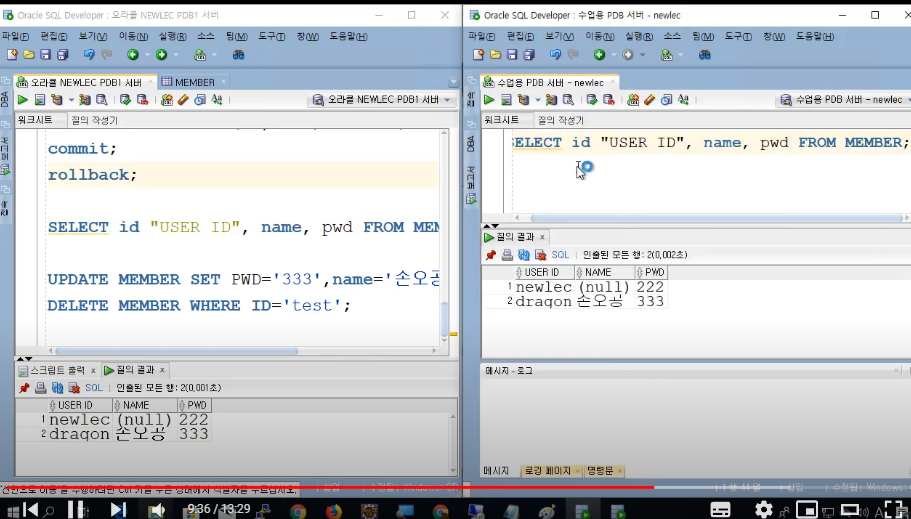The width and height of the screenshot is (911, 519).
Task: Close the 질의 결과 tab in right window
Action: (542, 237)
